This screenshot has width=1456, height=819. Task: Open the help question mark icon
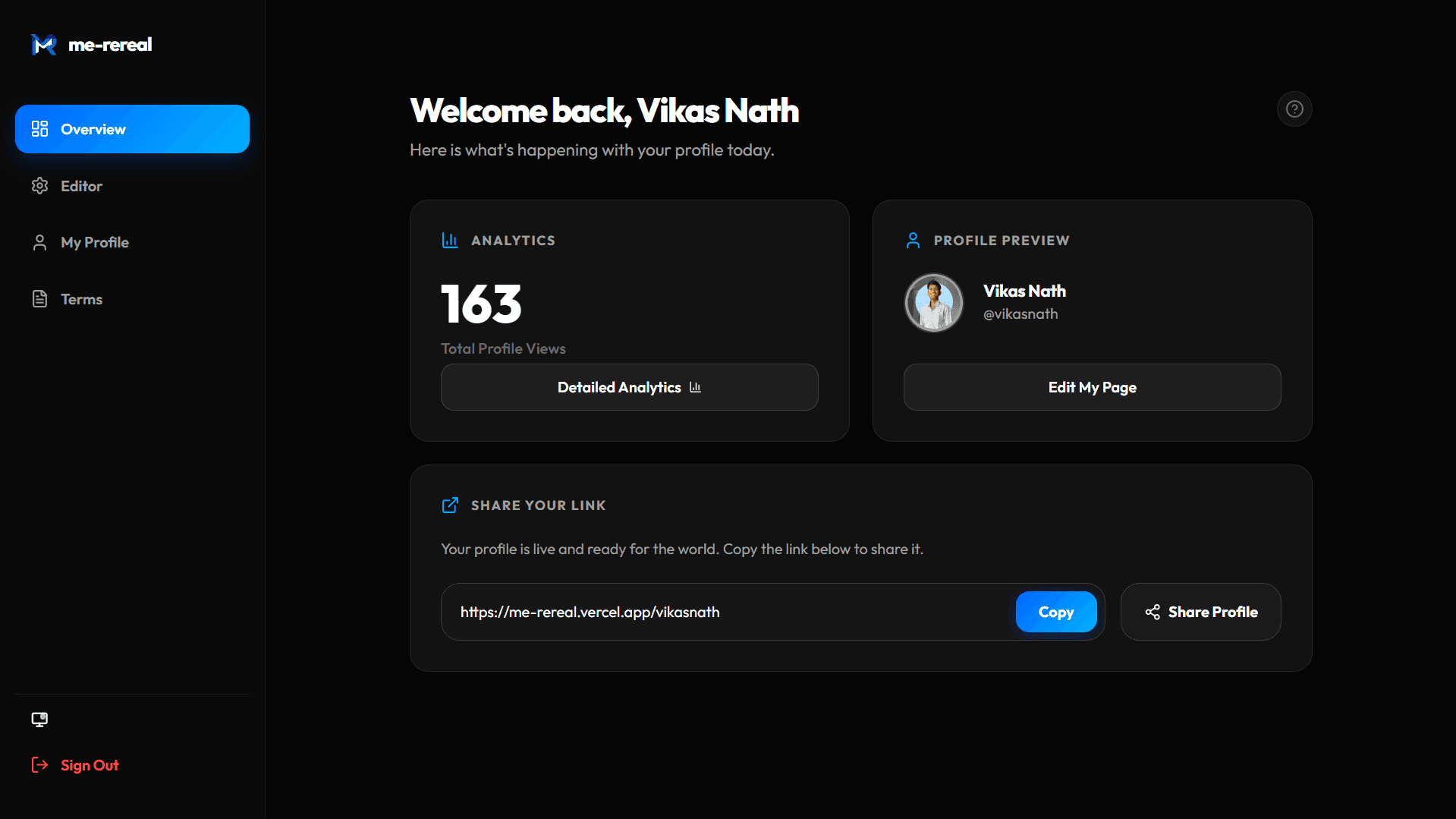tap(1294, 109)
